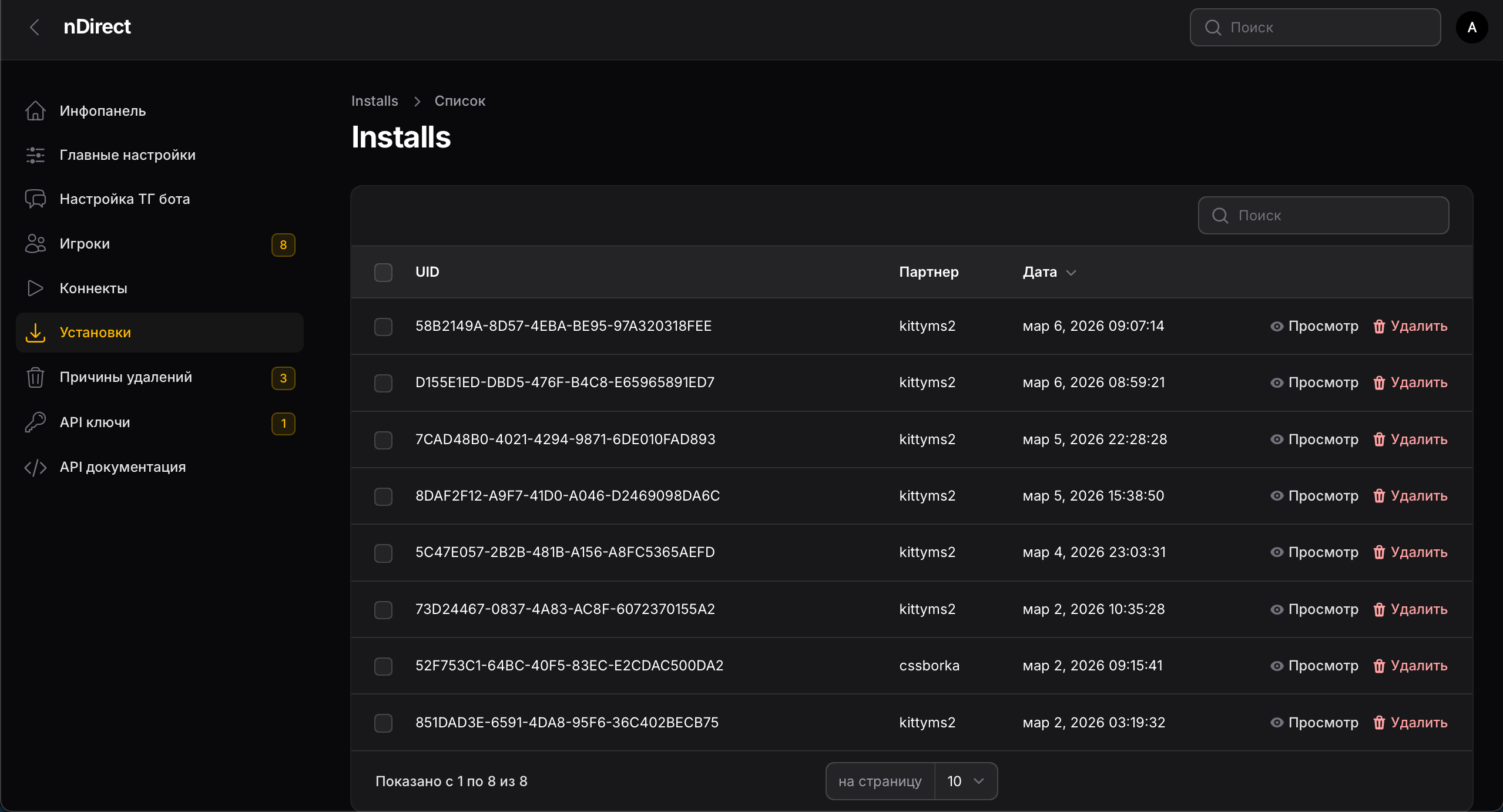The image size is (1503, 812).
Task: Click the Главные настройки sliders icon
Action: [35, 155]
